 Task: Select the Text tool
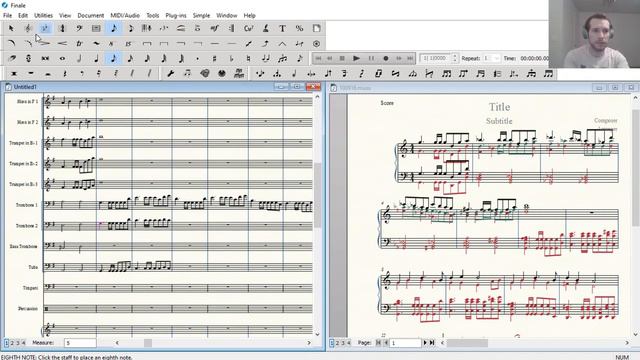(x=282, y=28)
